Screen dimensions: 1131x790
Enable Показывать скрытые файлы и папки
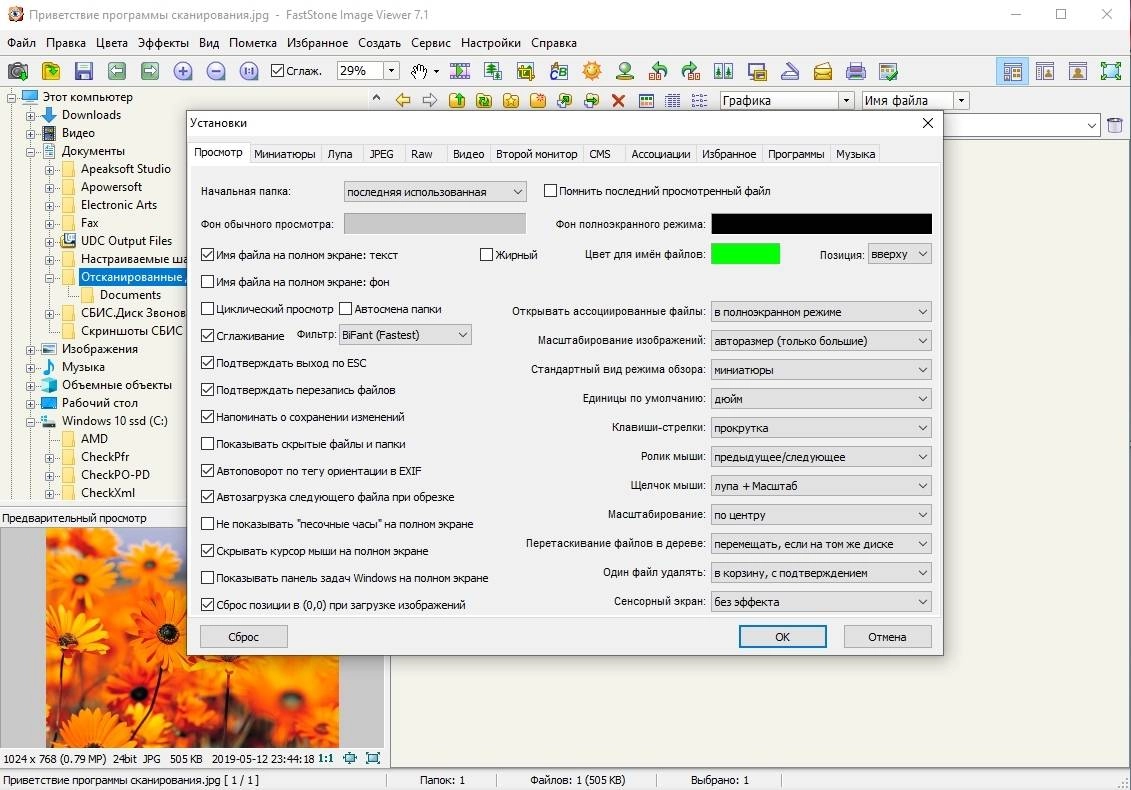coord(207,444)
